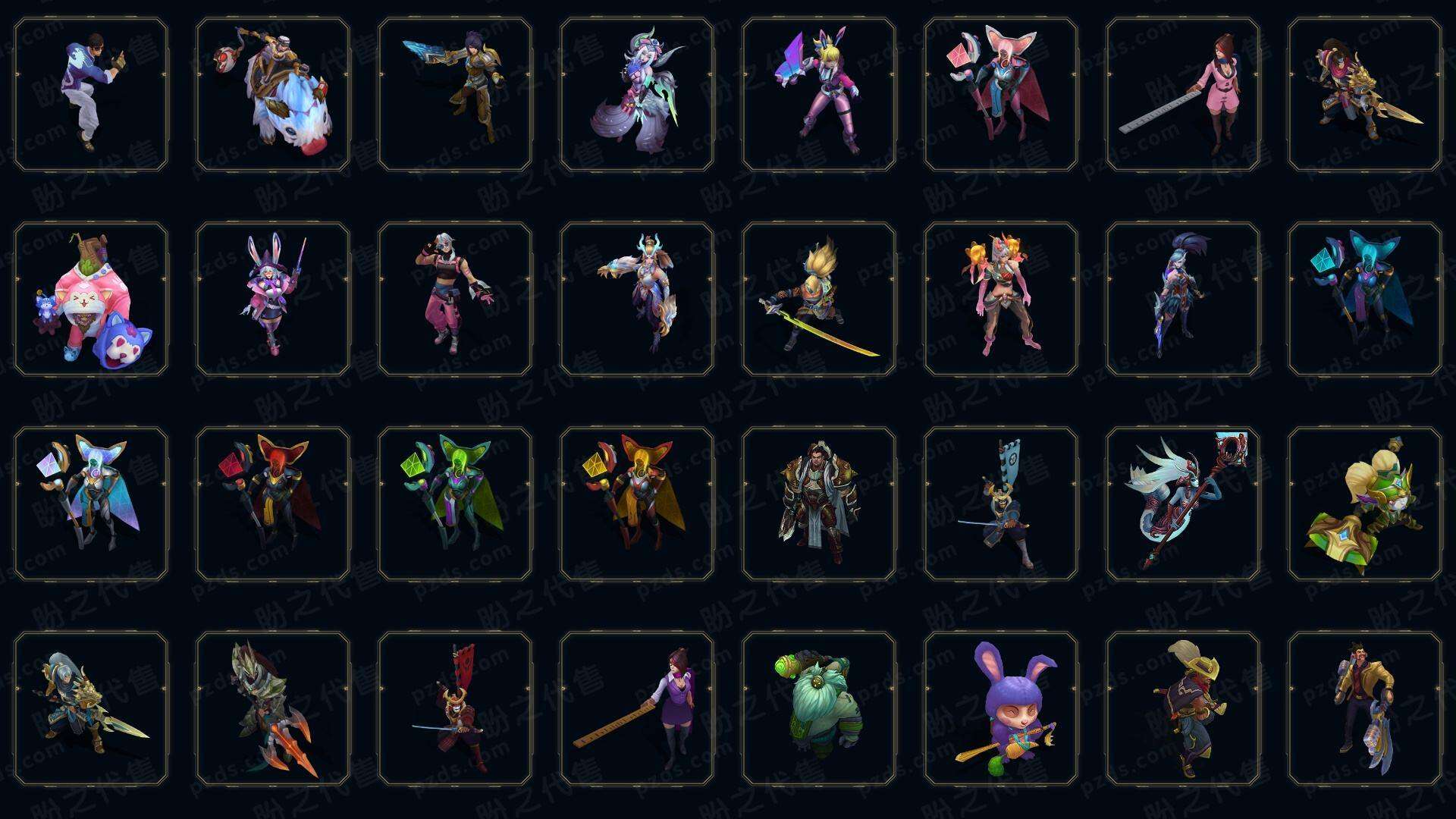Click the pink fat cat costume skin

point(91,299)
